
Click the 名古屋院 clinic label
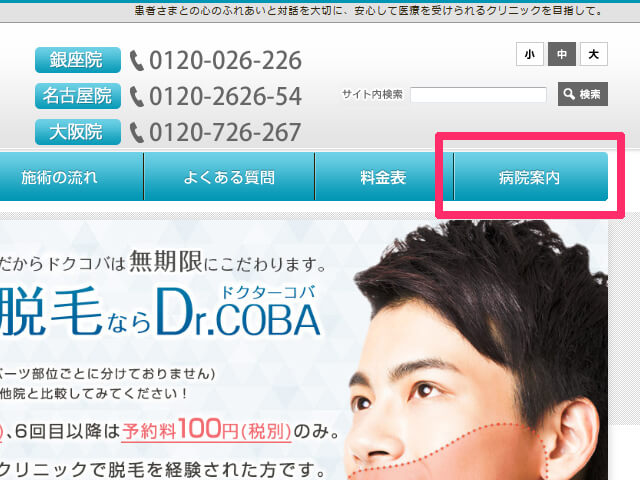click(78, 96)
